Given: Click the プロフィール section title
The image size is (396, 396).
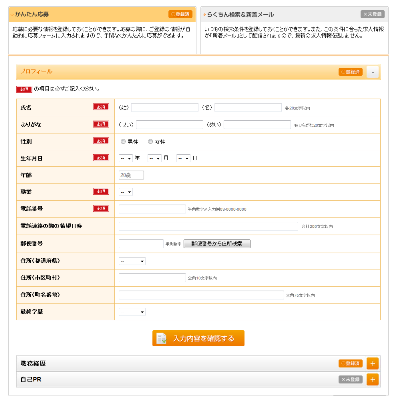Looking at the screenshot, I should pyautogui.click(x=36, y=72).
